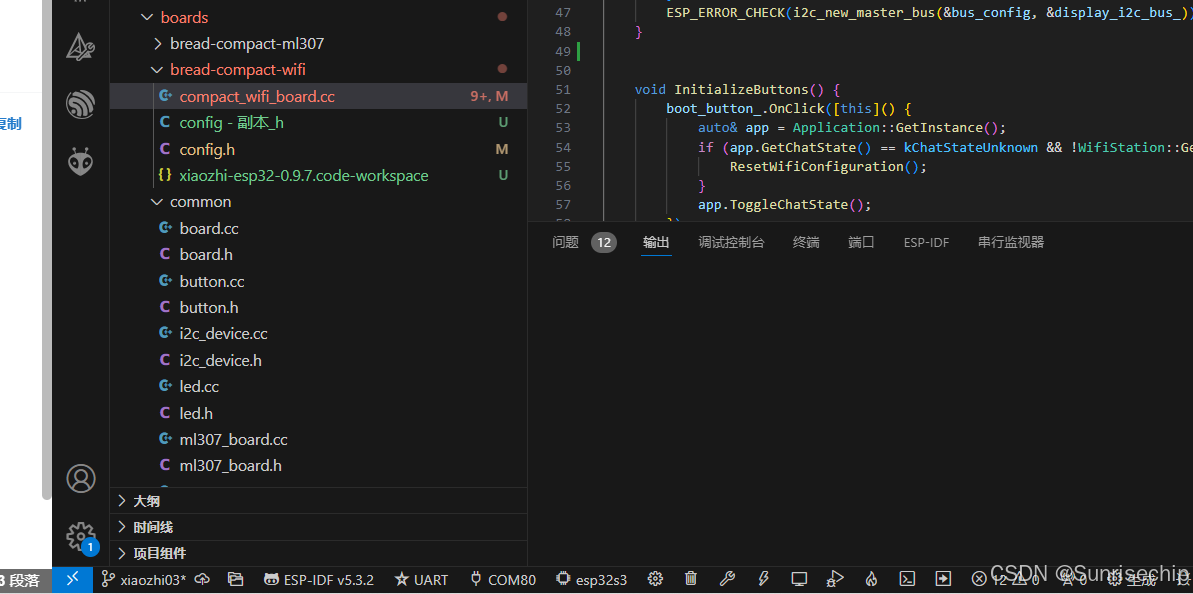Viewport: 1193px width, 594px height.
Task: Switch to the 端口 ports tab
Action: (x=861, y=243)
